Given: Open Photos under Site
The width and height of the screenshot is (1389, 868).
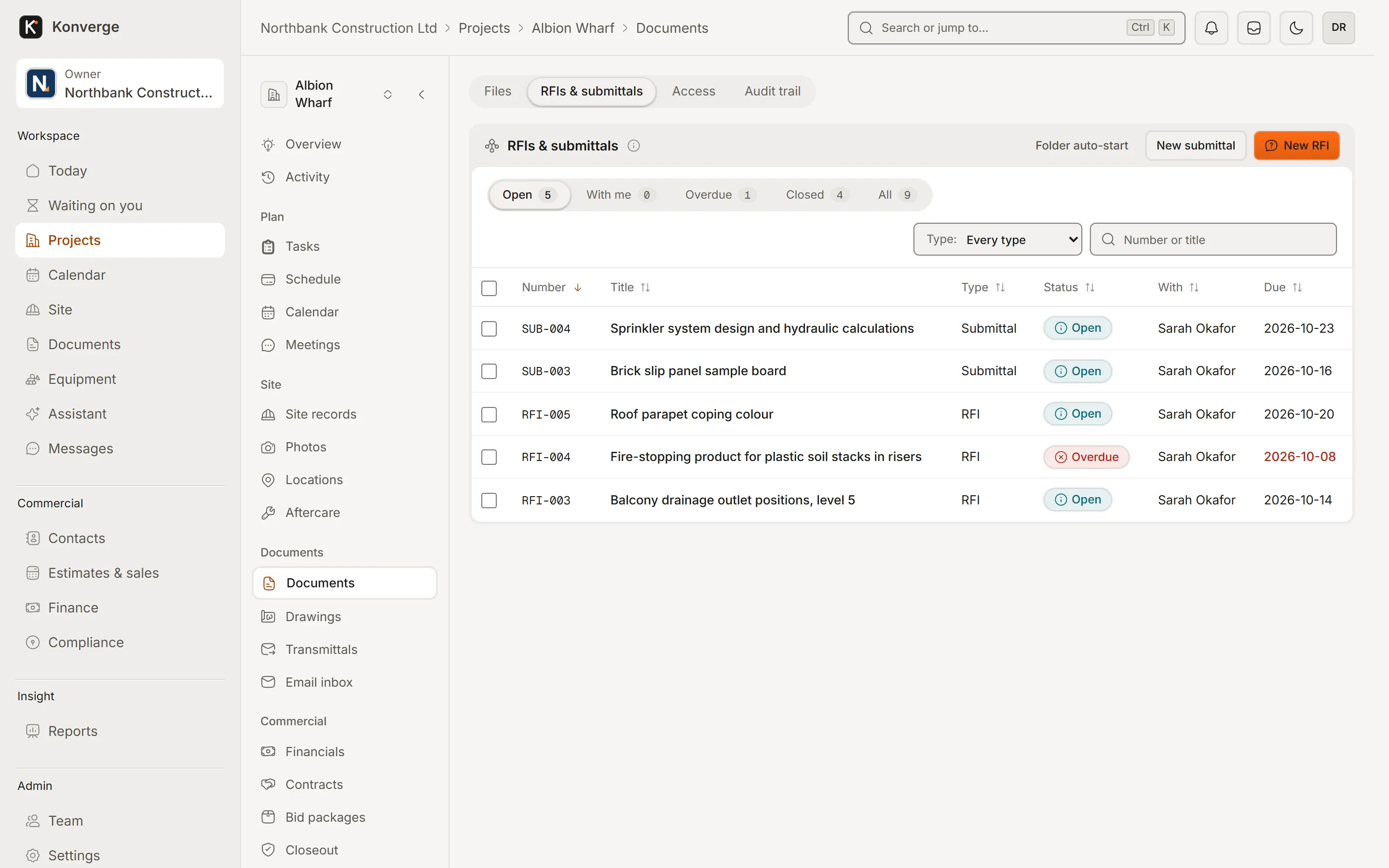Looking at the screenshot, I should [x=344, y=447].
